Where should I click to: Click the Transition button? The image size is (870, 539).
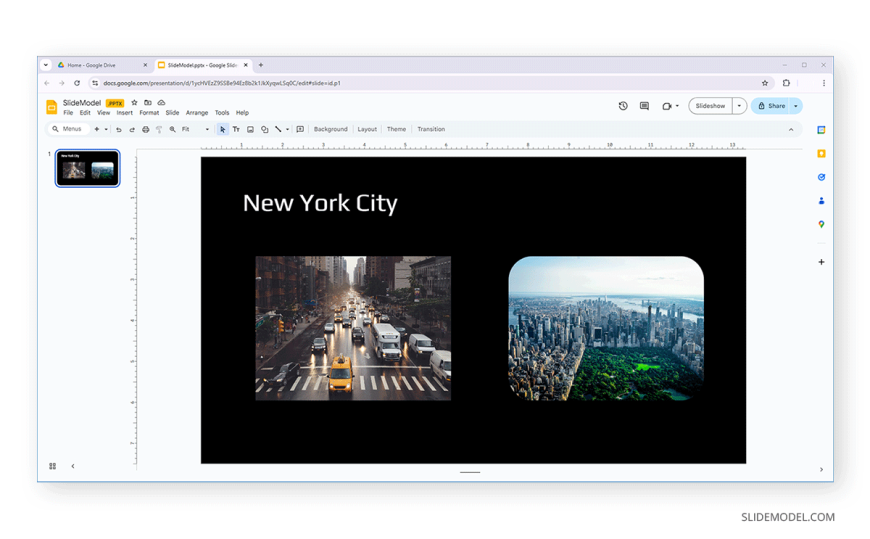pyautogui.click(x=431, y=129)
